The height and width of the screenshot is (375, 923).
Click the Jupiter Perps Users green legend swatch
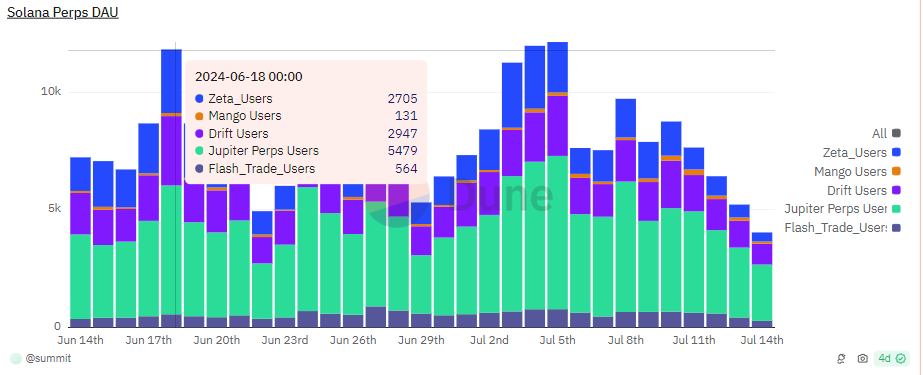pyautogui.click(x=897, y=209)
